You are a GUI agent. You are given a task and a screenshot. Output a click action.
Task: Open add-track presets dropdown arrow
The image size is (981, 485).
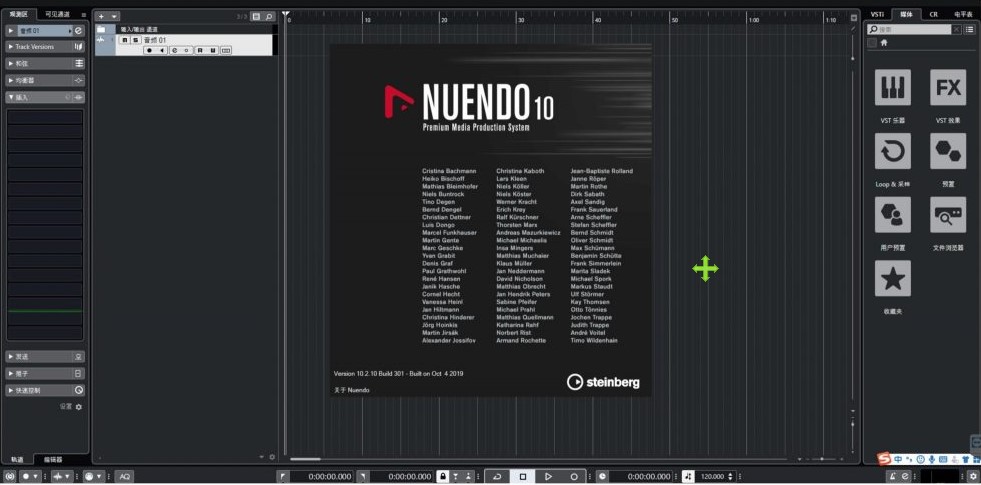pos(114,16)
